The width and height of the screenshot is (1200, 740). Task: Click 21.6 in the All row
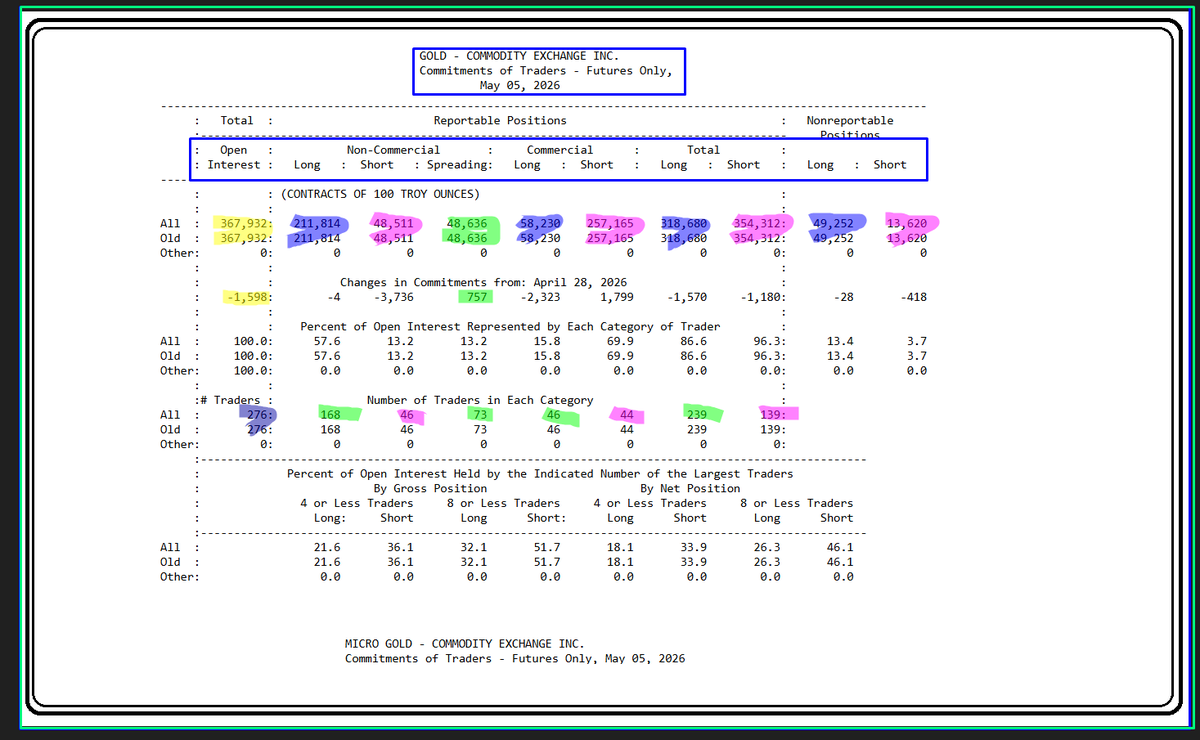coord(327,547)
